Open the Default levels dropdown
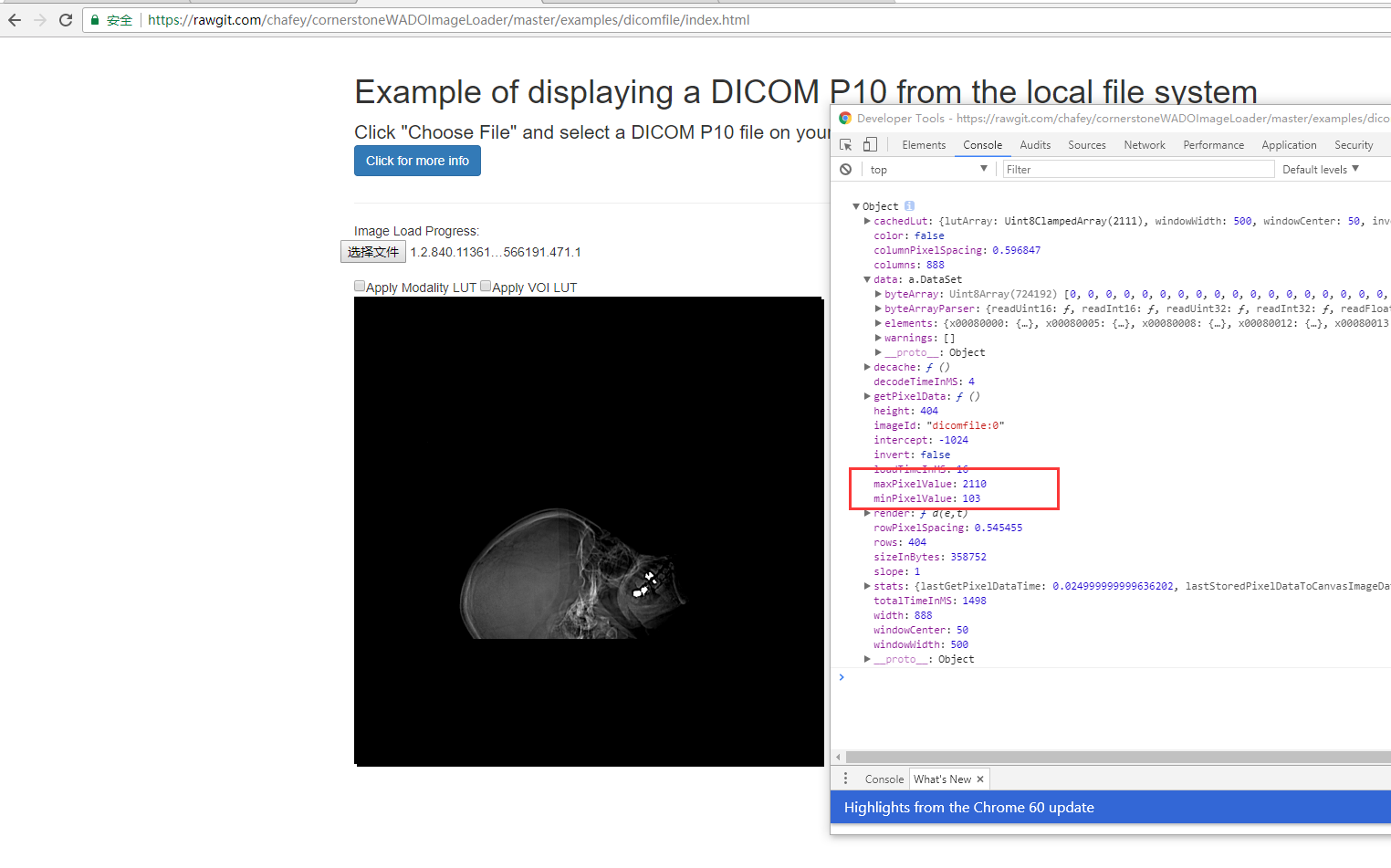The image size is (1391, 868). tap(1320, 169)
